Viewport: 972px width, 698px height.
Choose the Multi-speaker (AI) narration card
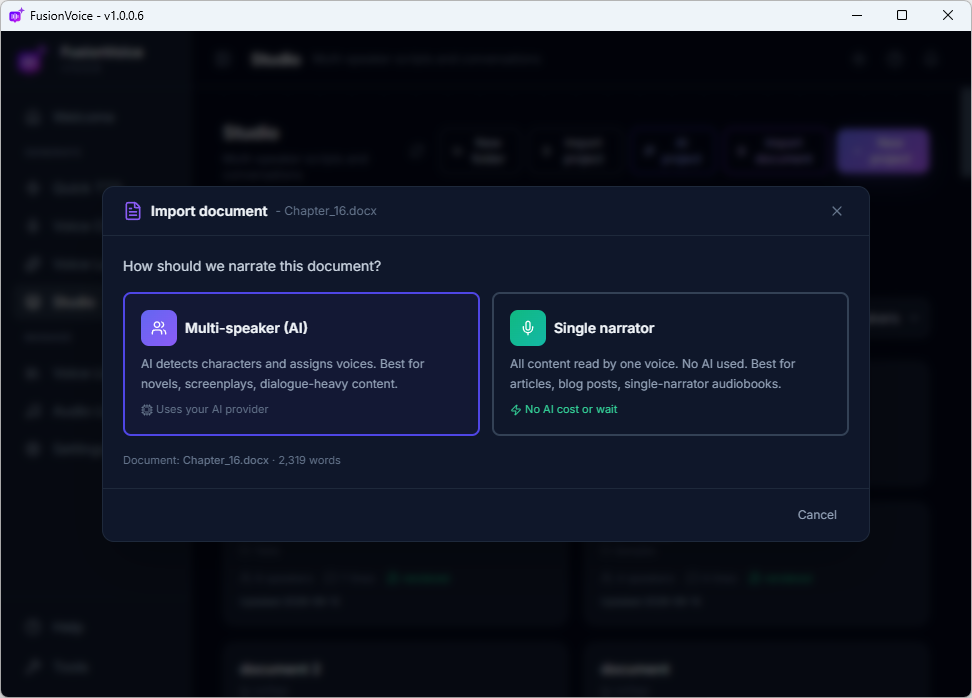tap(301, 364)
